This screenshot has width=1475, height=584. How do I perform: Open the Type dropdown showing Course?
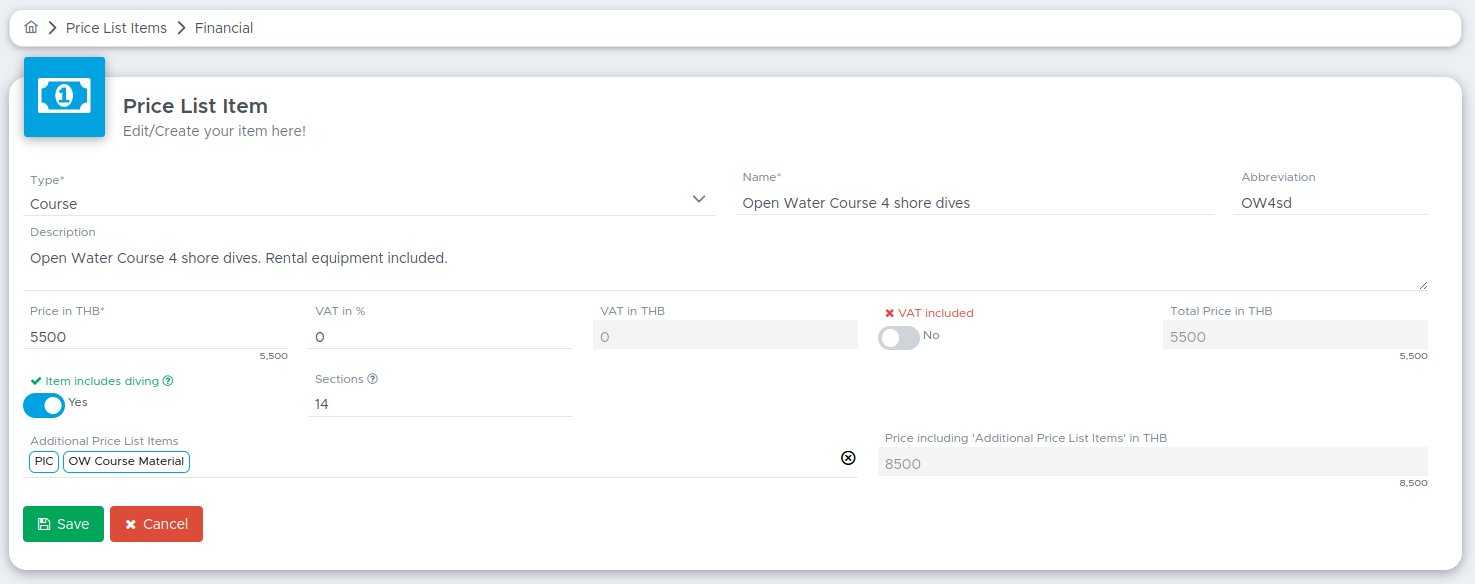tap(369, 203)
